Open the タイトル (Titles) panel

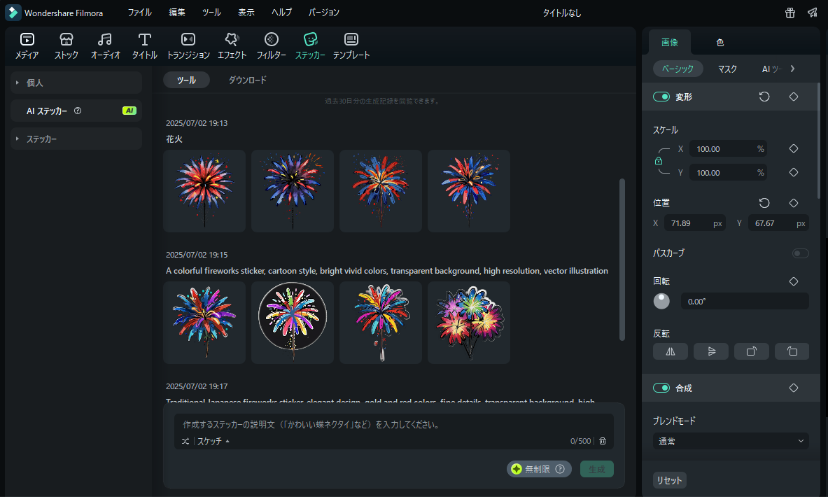click(x=144, y=45)
